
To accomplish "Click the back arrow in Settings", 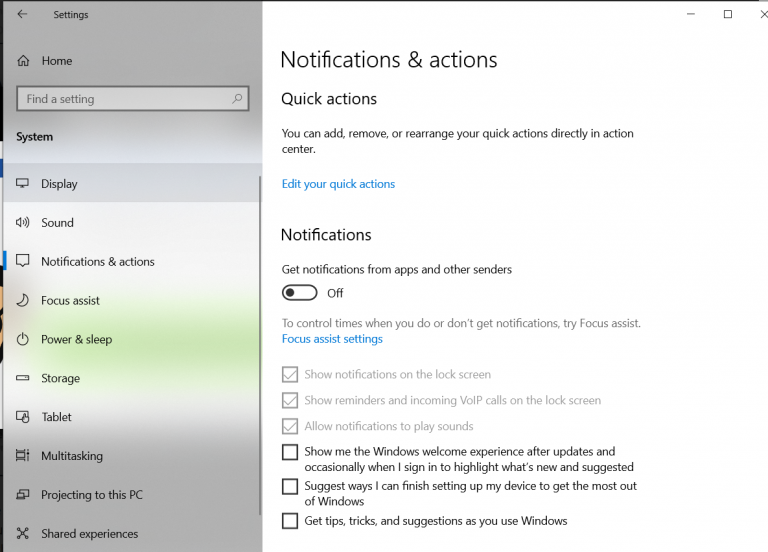I will [x=22, y=14].
